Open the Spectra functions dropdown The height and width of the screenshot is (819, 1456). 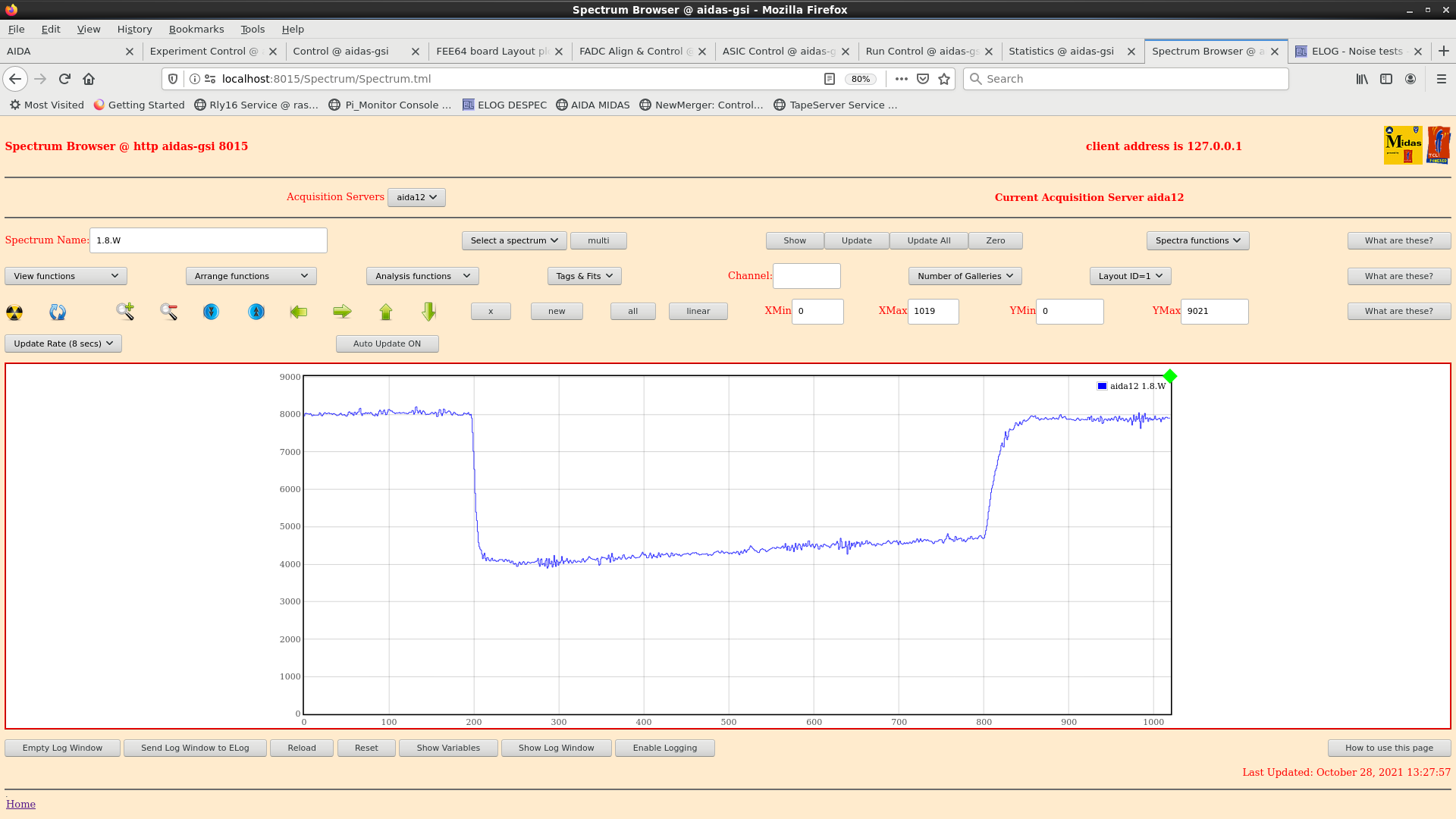(x=1197, y=240)
